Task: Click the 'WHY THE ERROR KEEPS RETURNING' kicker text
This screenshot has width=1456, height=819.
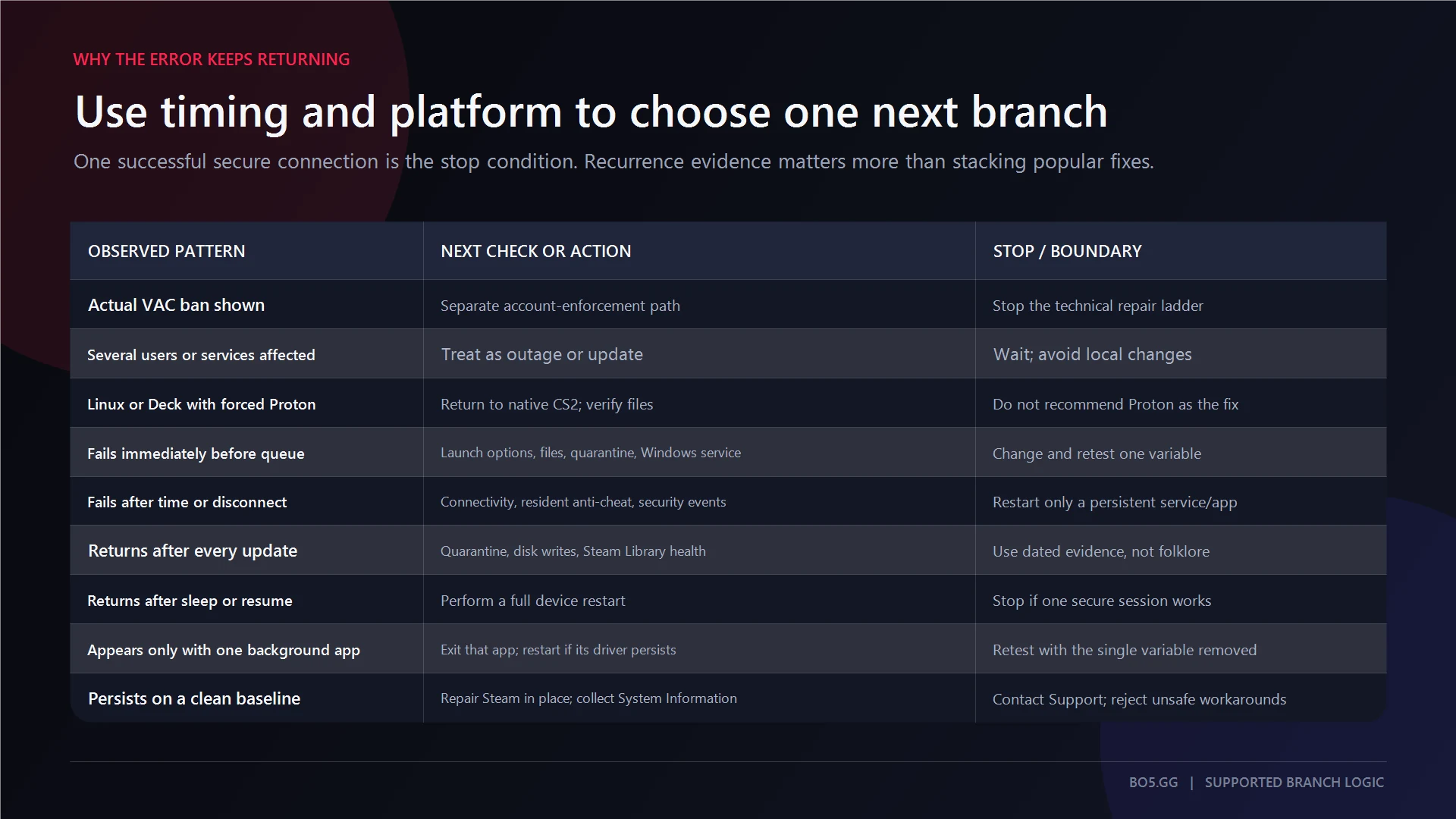Action: point(212,59)
